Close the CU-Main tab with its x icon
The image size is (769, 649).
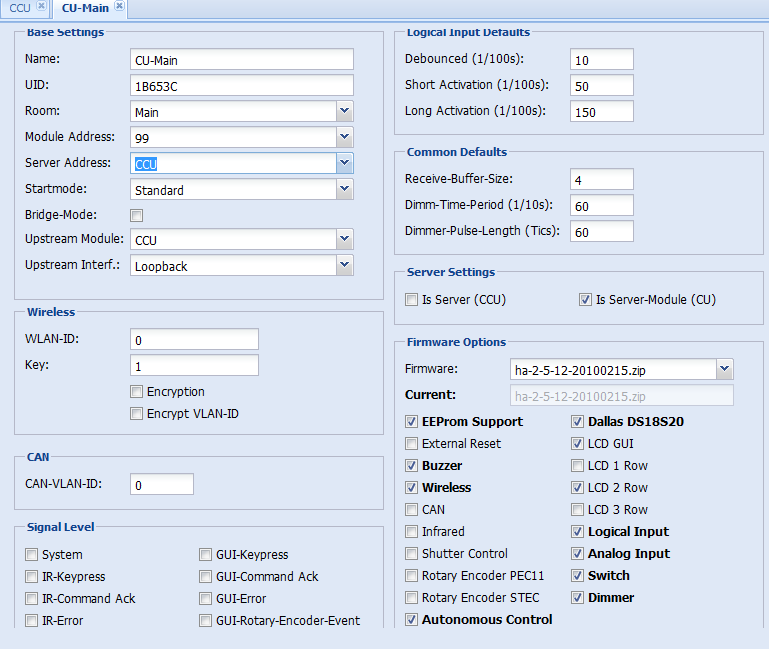point(119,6)
